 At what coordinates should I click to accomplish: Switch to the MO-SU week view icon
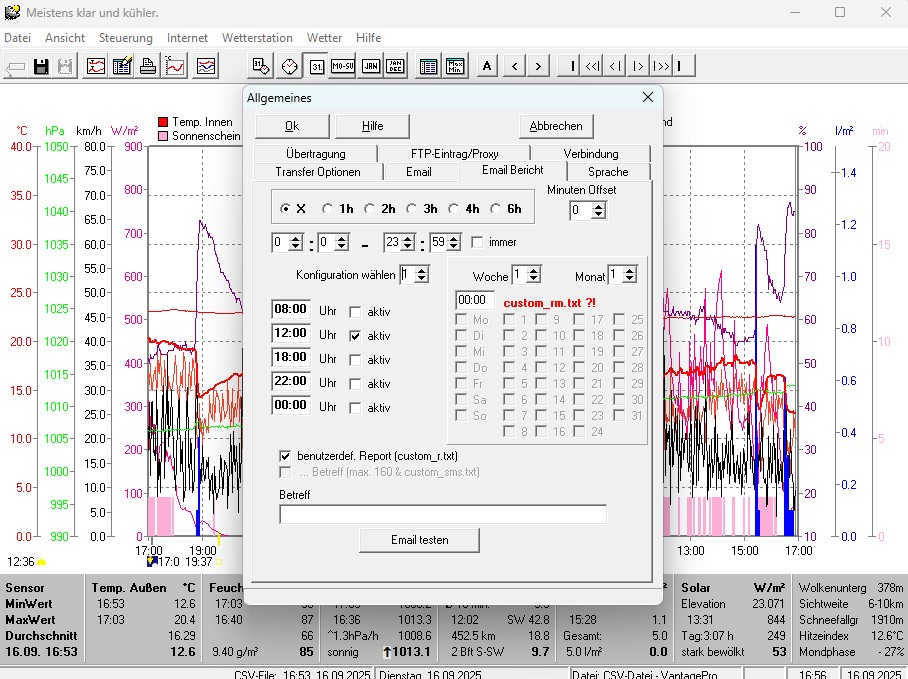(343, 67)
